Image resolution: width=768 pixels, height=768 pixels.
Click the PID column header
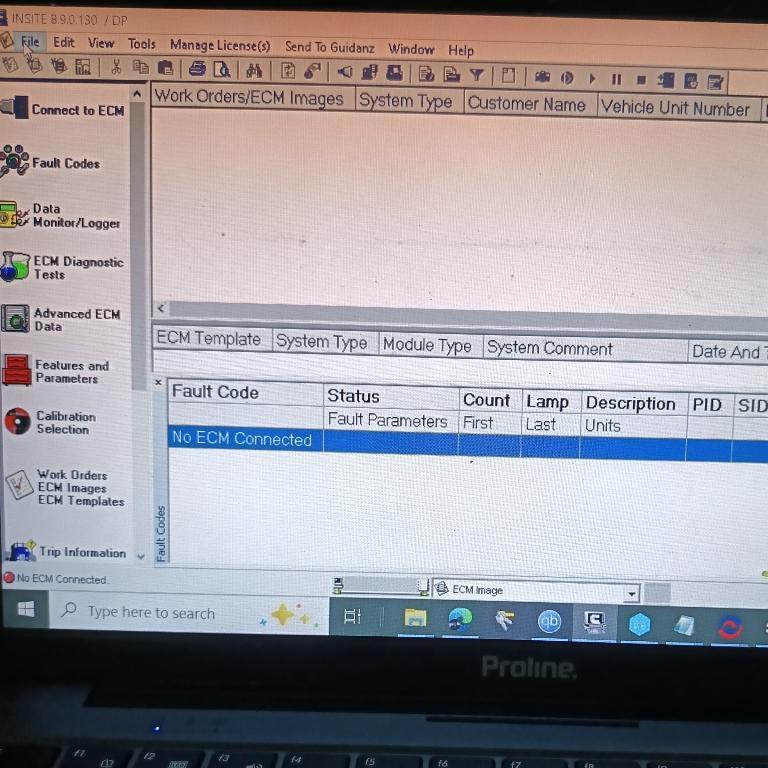coord(710,405)
